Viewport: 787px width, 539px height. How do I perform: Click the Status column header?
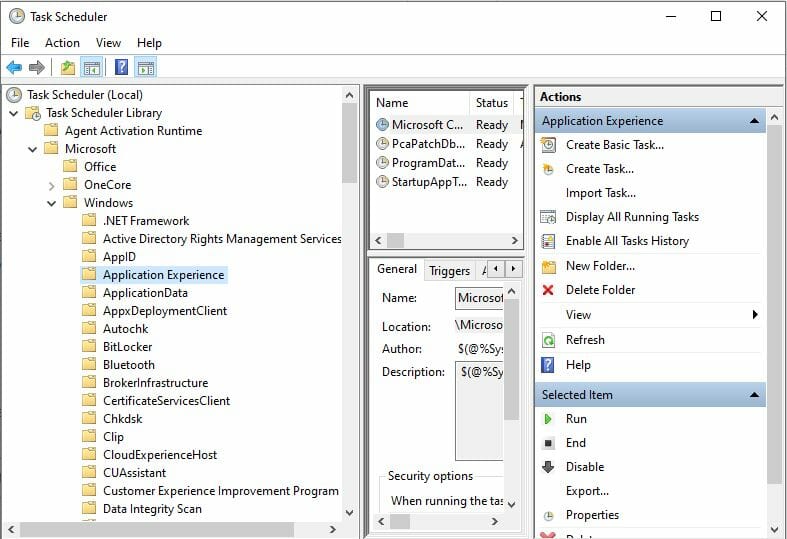pos(492,103)
